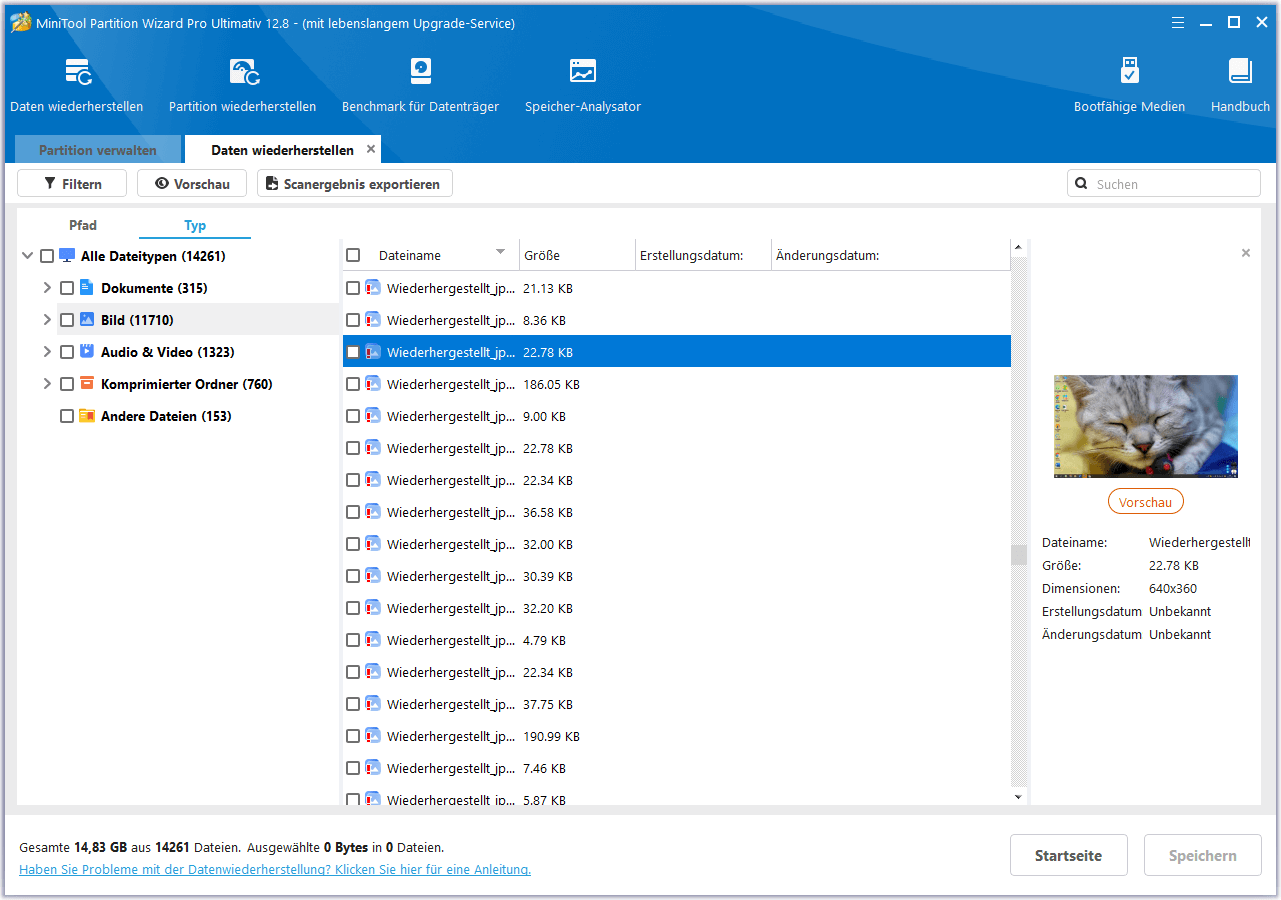Tick the Bild (11710) checkbox
1281x900 pixels.
(67, 320)
